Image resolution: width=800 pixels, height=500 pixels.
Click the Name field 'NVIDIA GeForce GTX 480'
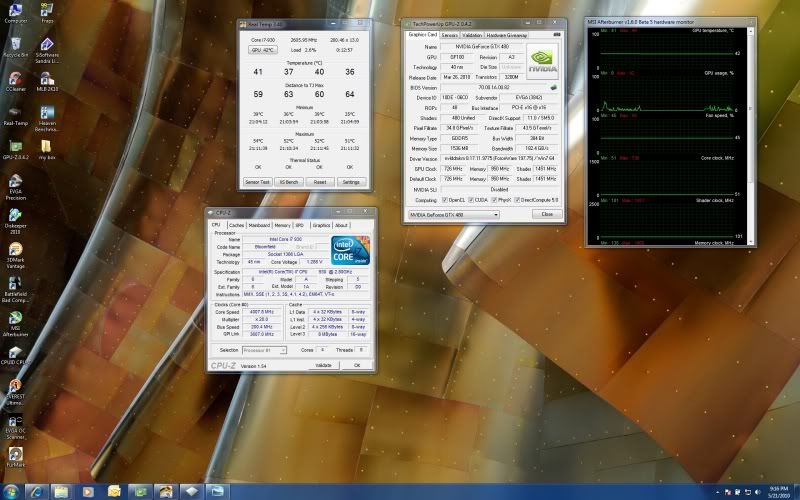(482, 46)
